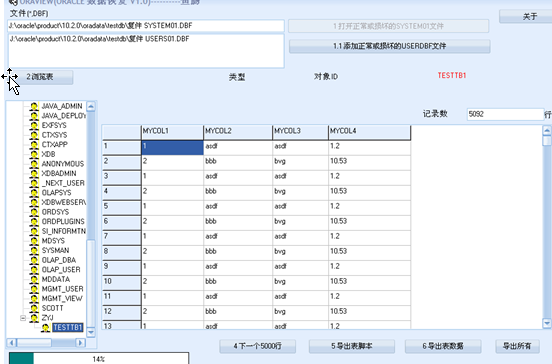Click the MYCOL3 cell in row 6
The height and width of the screenshot is (364, 552).
300,222
